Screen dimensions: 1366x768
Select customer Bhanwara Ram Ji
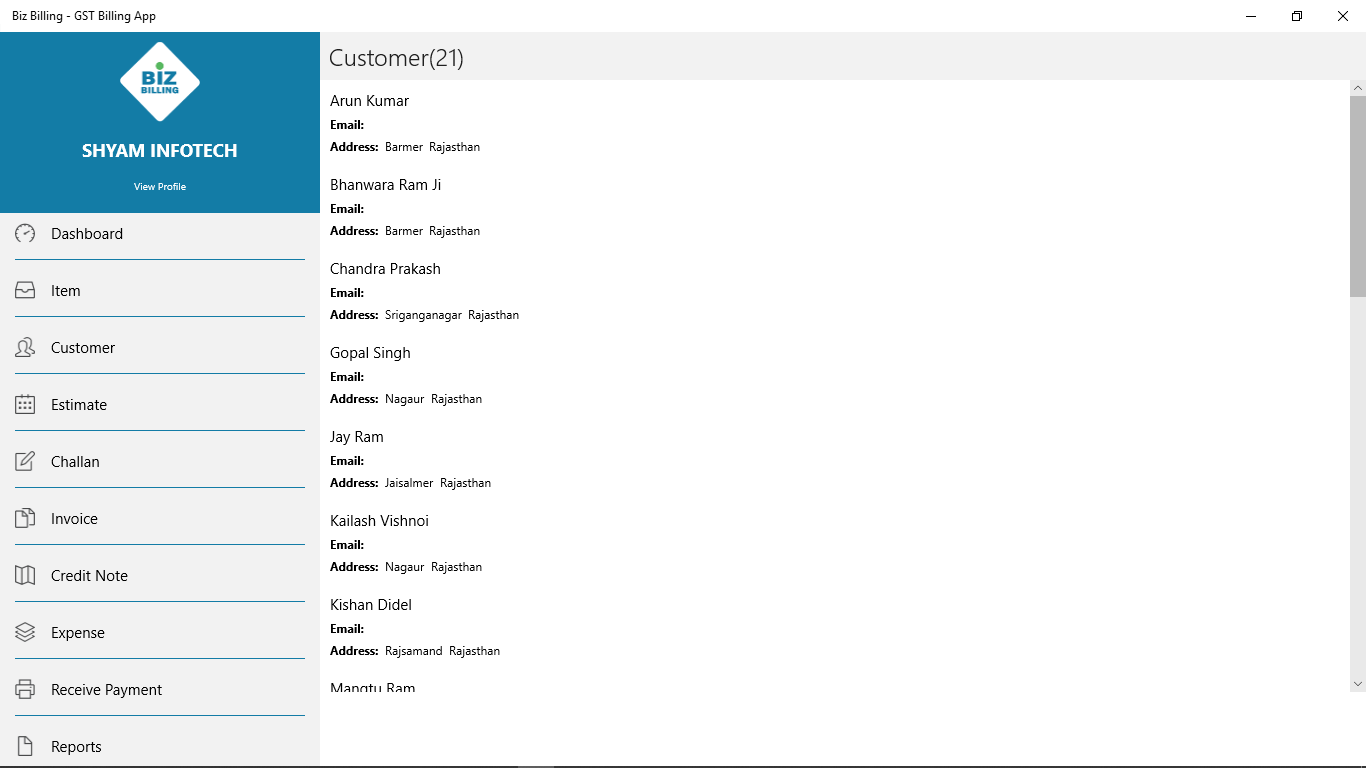pyautogui.click(x=385, y=185)
